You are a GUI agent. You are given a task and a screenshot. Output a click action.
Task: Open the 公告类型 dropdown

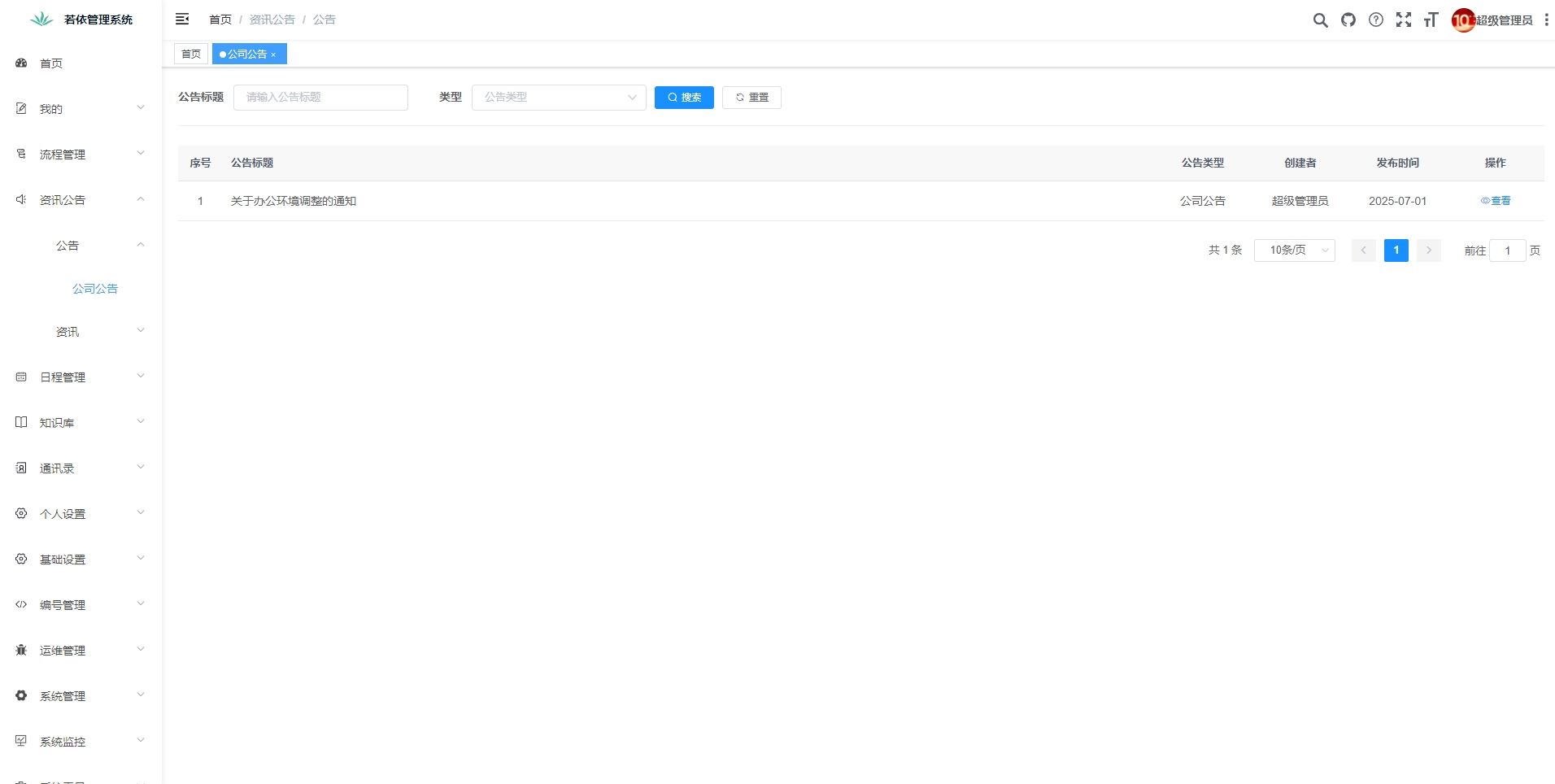[x=559, y=98]
